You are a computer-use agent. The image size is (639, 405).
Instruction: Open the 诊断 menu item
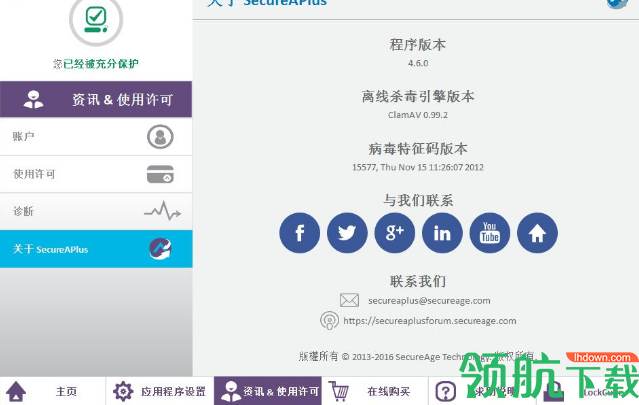pyautogui.click(x=96, y=211)
